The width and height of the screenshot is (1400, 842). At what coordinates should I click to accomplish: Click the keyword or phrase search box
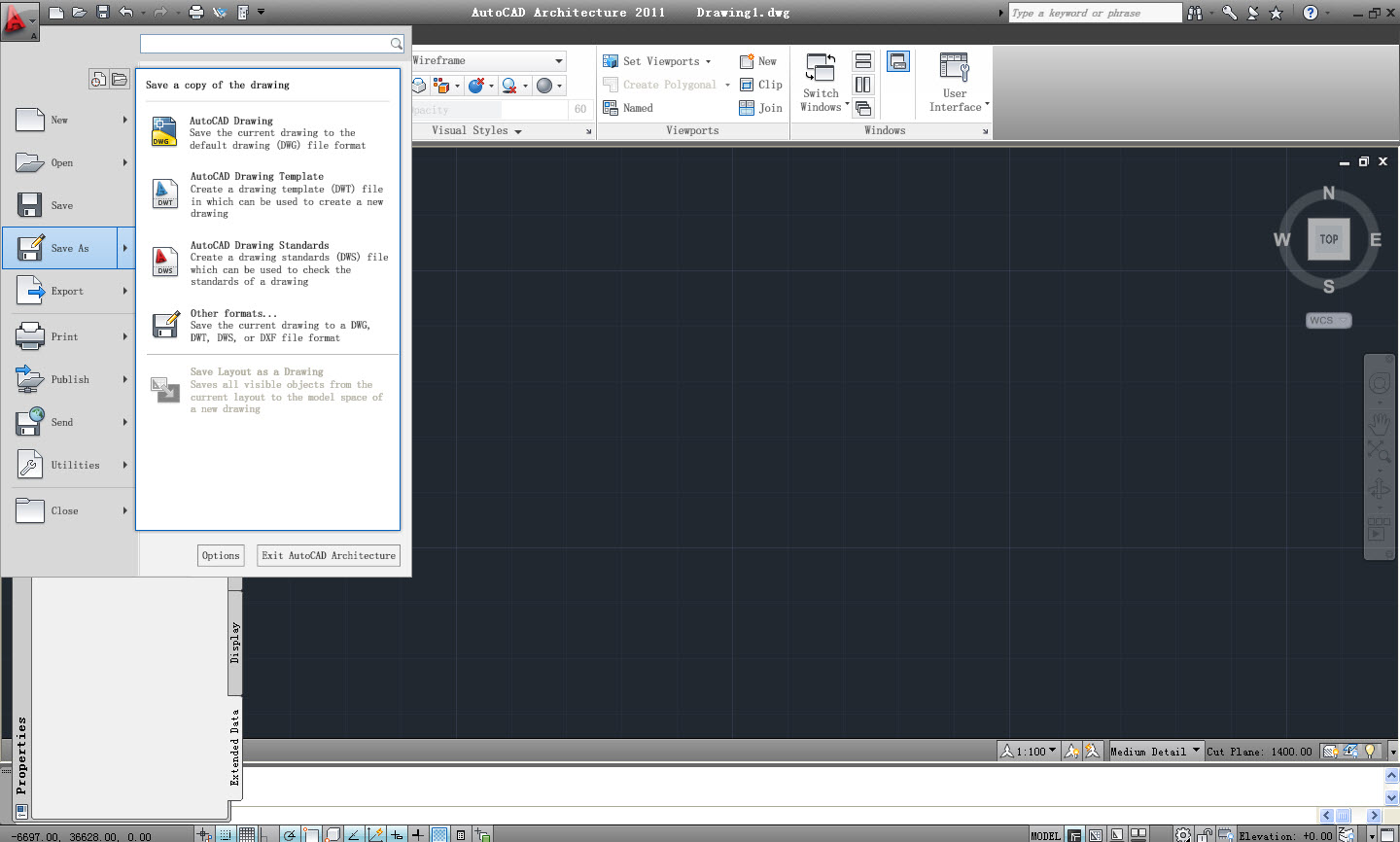1095,13
